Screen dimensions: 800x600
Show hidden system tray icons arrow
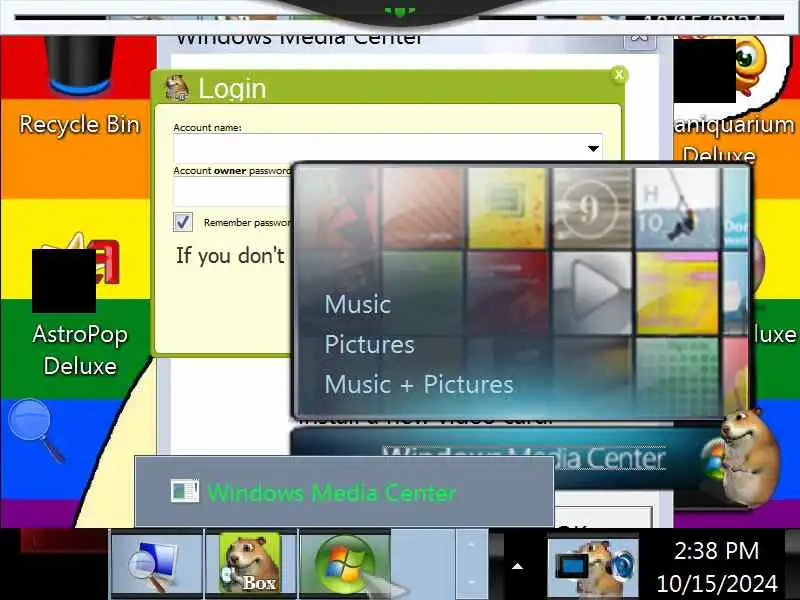coord(517,566)
